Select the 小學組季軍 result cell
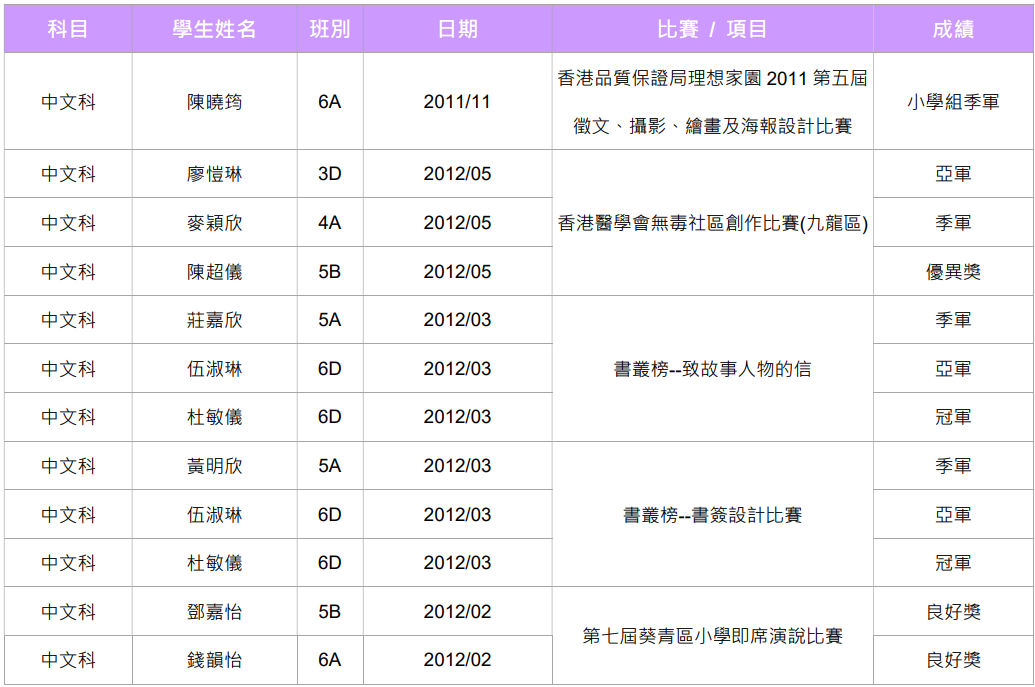This screenshot has width=1035, height=687. [x=953, y=102]
